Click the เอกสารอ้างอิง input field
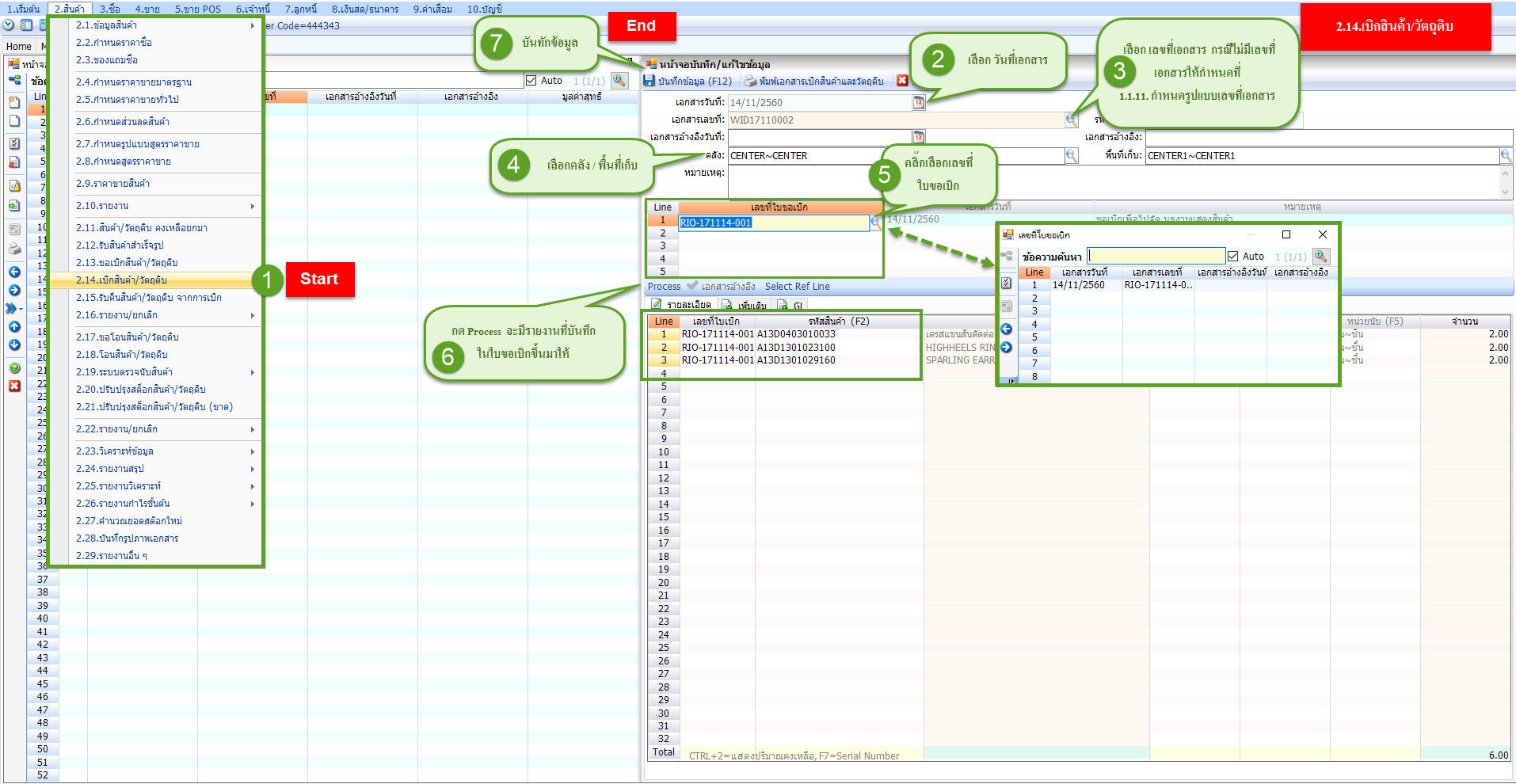Viewport: 1516px width, 784px height. (1329, 137)
